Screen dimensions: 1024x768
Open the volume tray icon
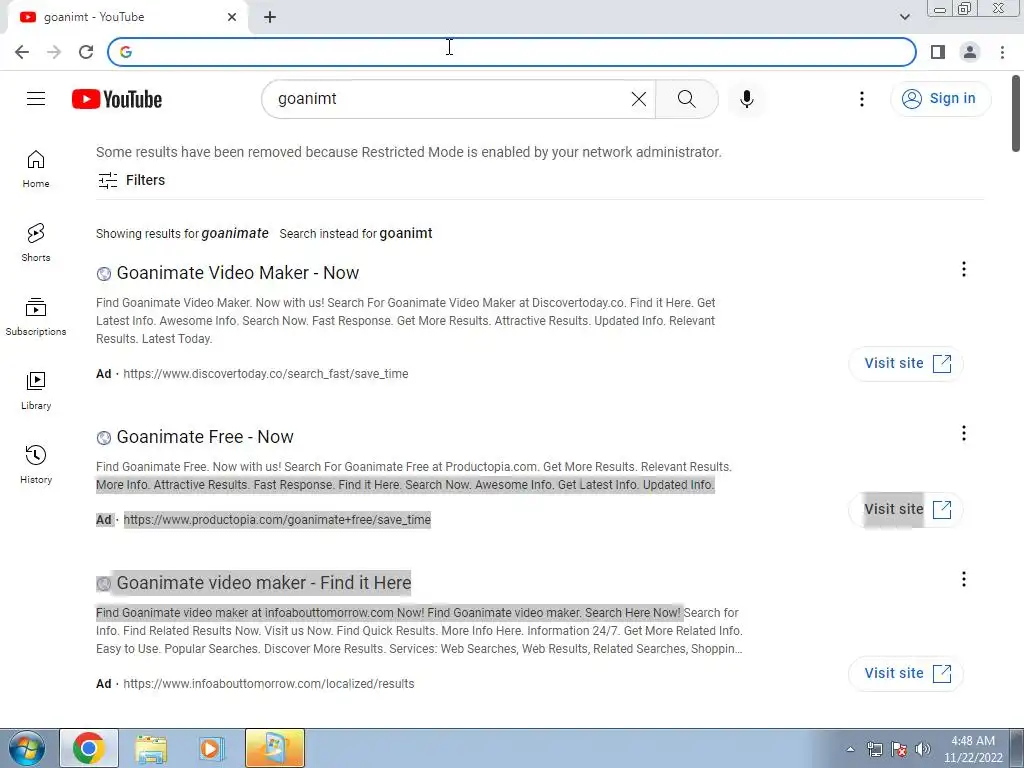click(x=923, y=749)
